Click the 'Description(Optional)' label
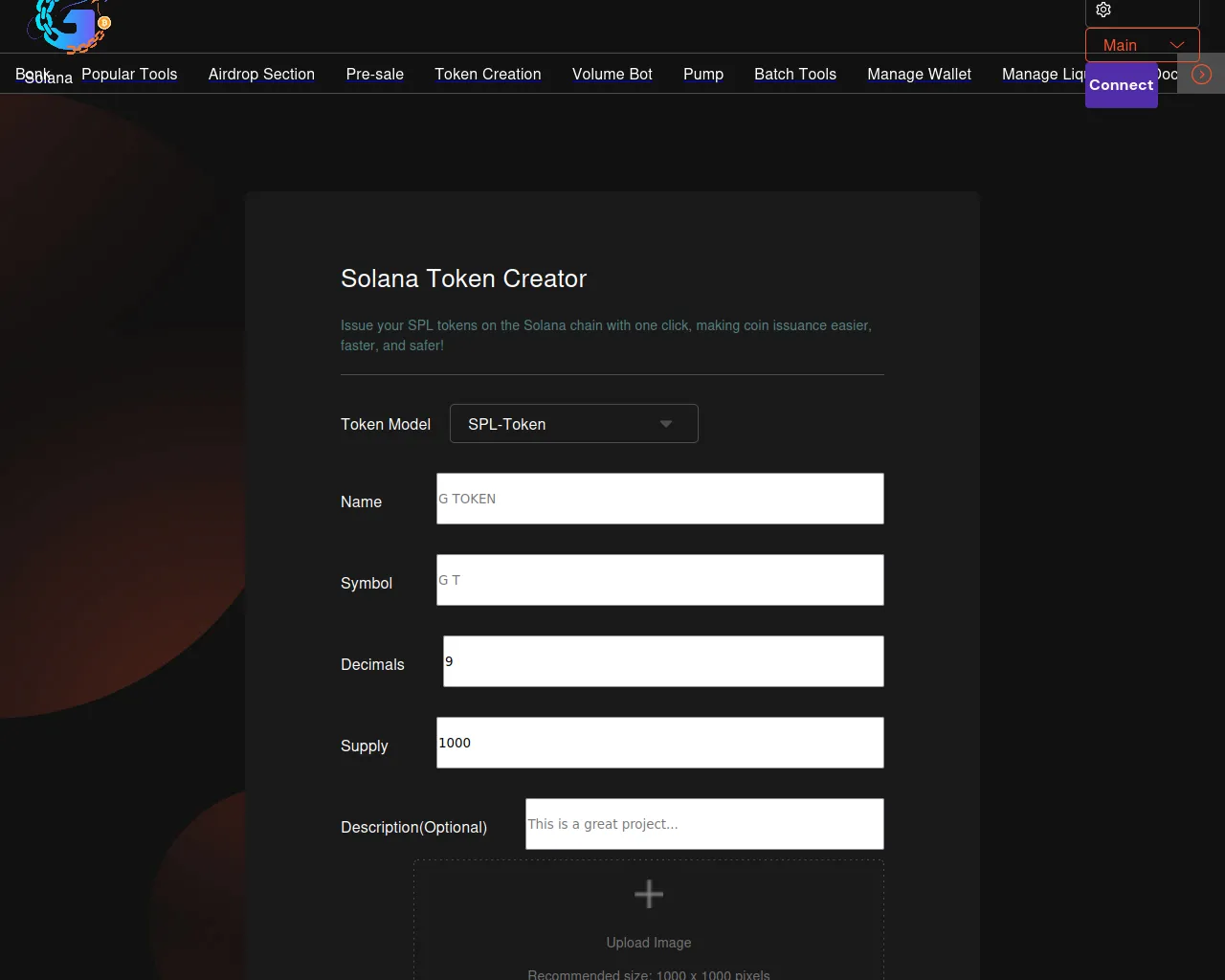 coord(413,827)
